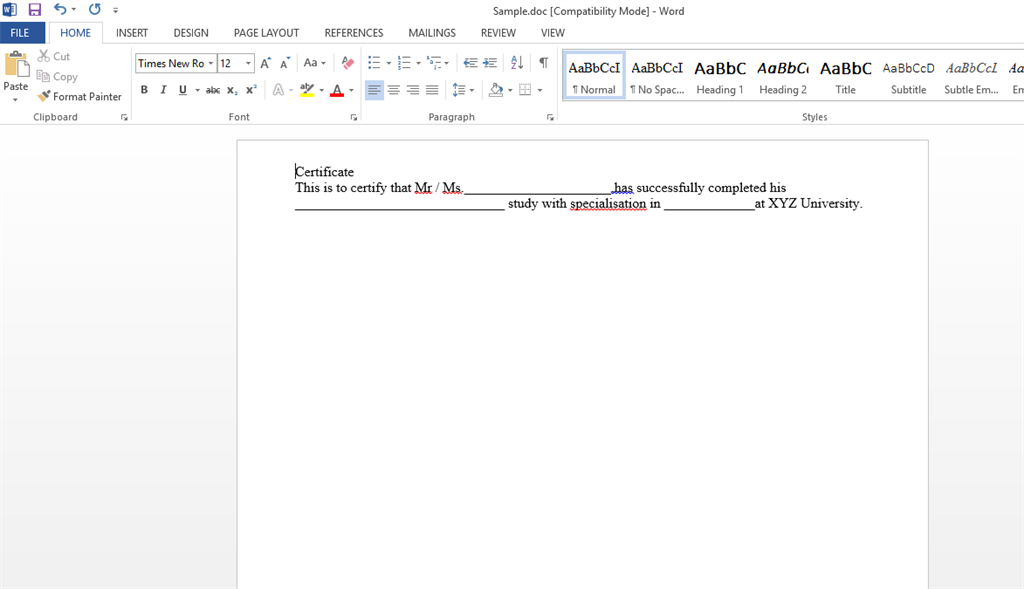
Task: Select the Italic formatting icon
Action: [162, 89]
